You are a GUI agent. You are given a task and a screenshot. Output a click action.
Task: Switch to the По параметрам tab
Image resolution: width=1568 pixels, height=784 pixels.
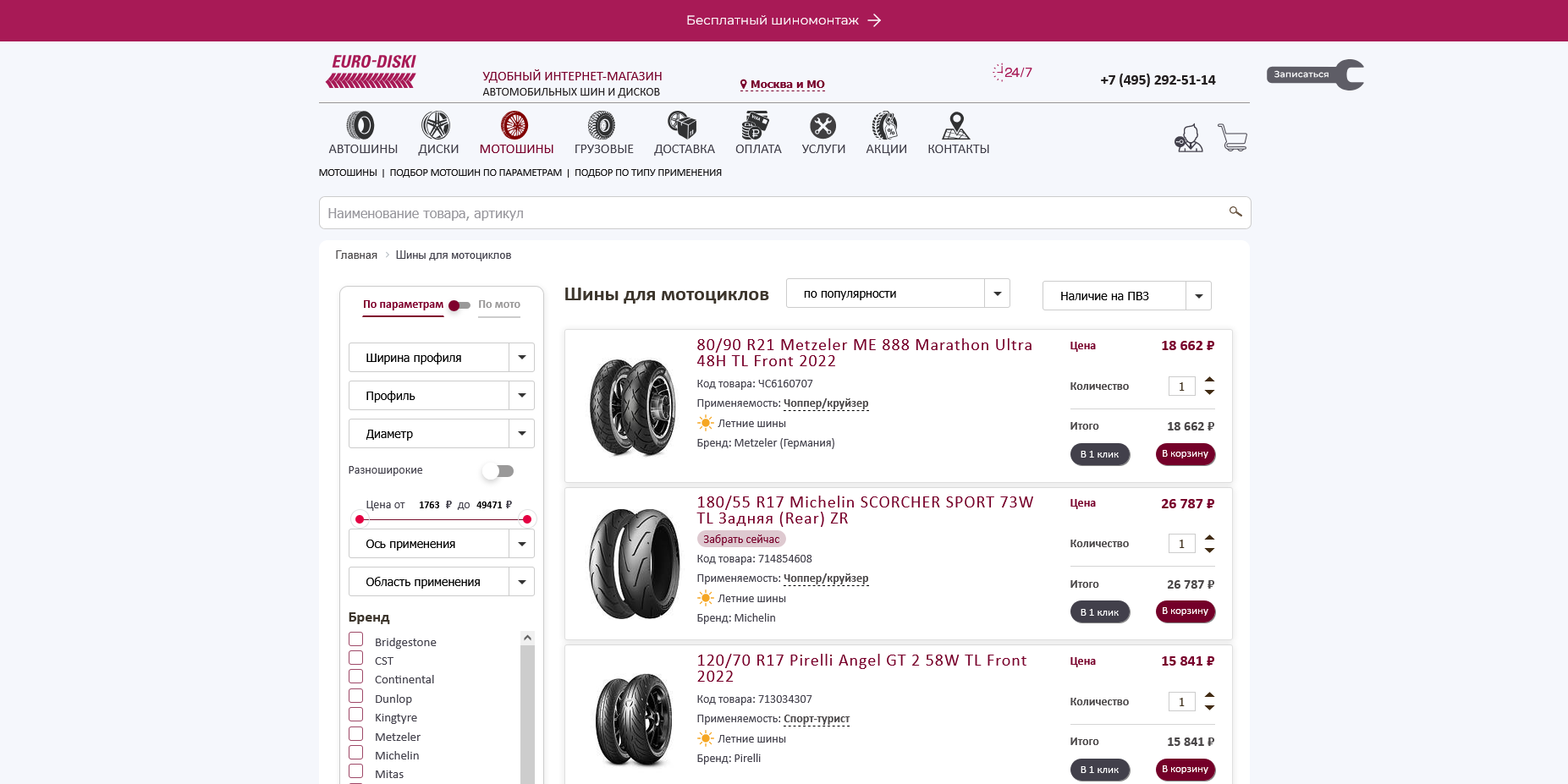click(x=403, y=304)
